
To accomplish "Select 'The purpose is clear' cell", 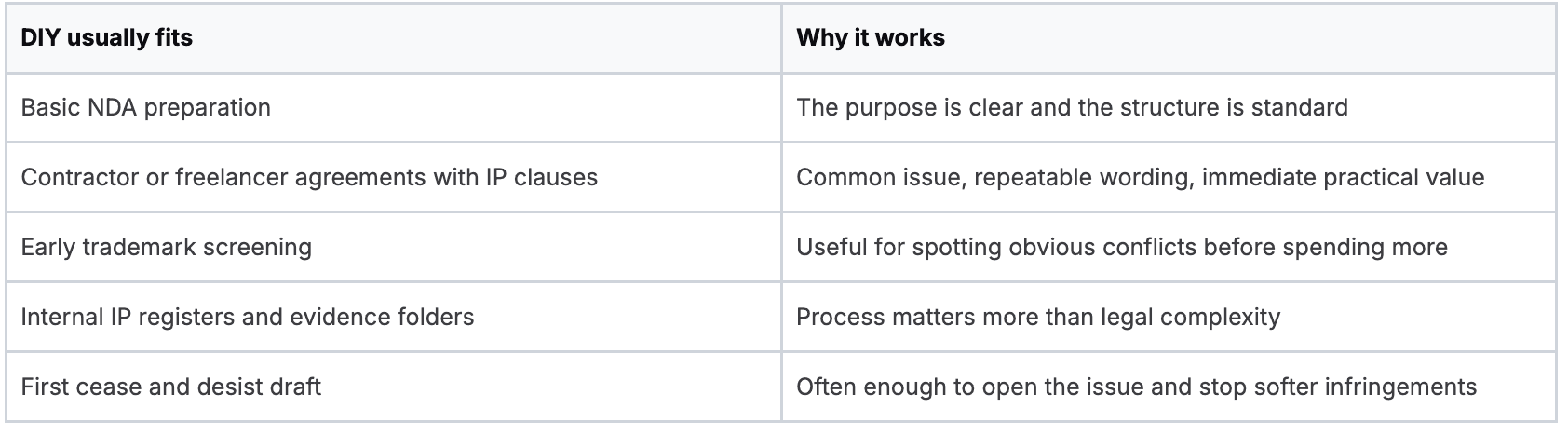I will pyautogui.click(x=1169, y=107).
